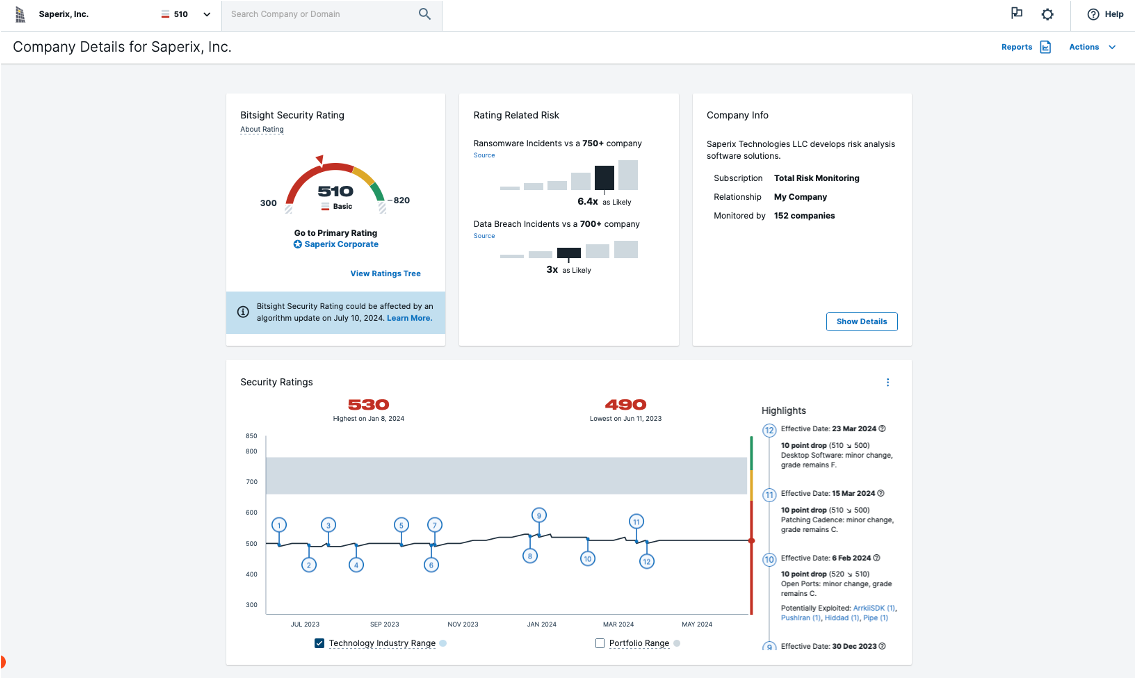Click the search magnifier icon
This screenshot has width=1136, height=678.
(425, 14)
